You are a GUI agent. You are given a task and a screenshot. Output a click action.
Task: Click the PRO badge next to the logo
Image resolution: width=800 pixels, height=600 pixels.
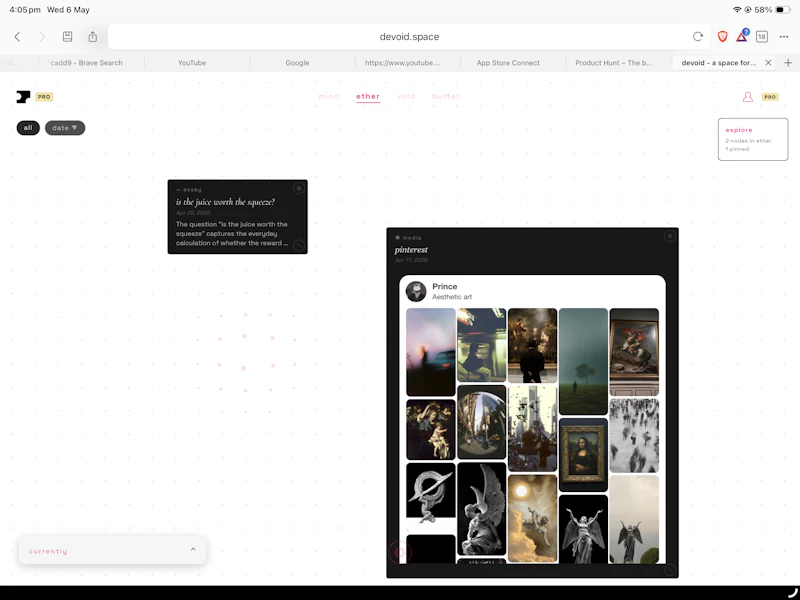[44, 97]
